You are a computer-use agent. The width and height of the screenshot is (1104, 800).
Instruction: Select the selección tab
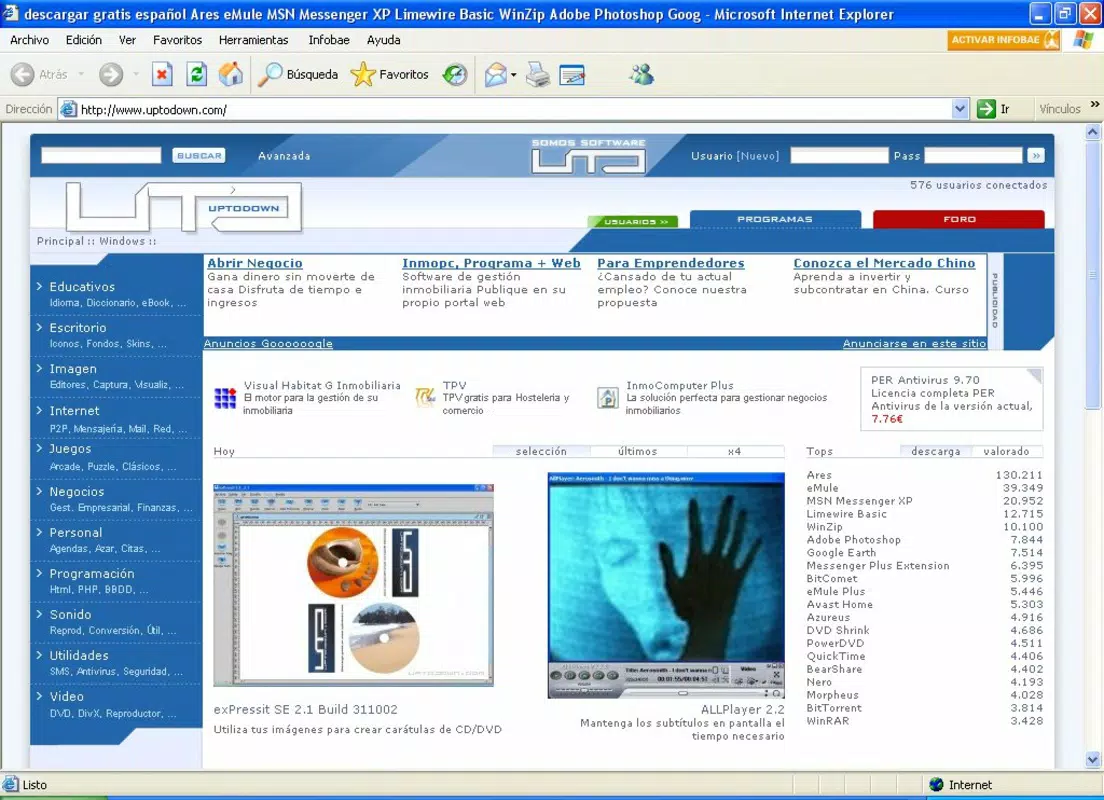[x=541, y=451]
